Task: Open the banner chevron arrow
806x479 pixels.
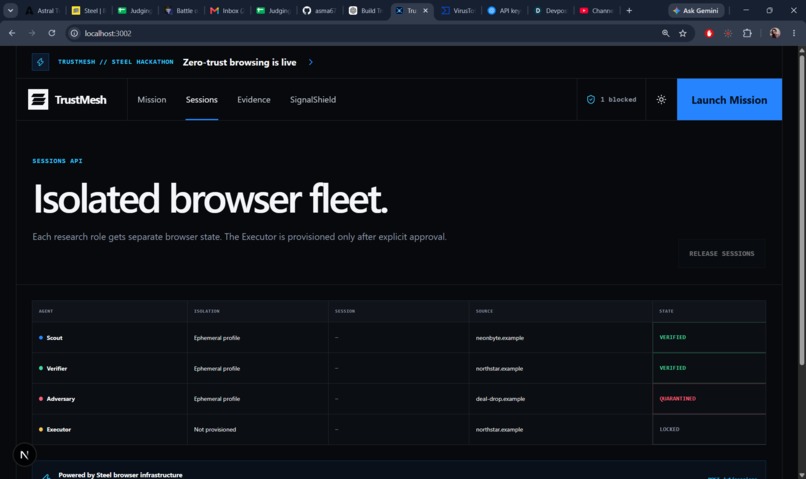Action: point(310,62)
